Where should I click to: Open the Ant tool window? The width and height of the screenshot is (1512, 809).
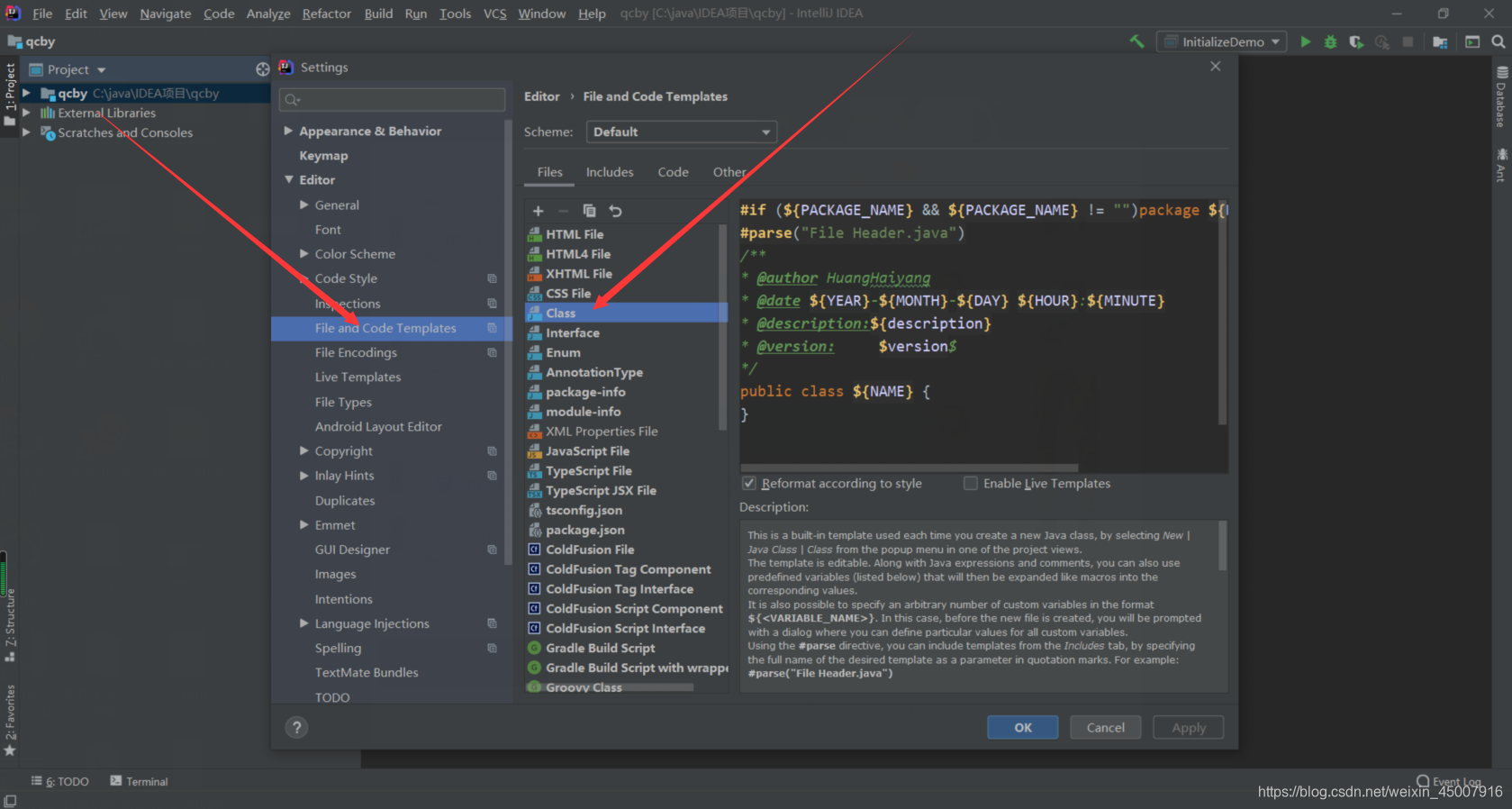[1501, 166]
